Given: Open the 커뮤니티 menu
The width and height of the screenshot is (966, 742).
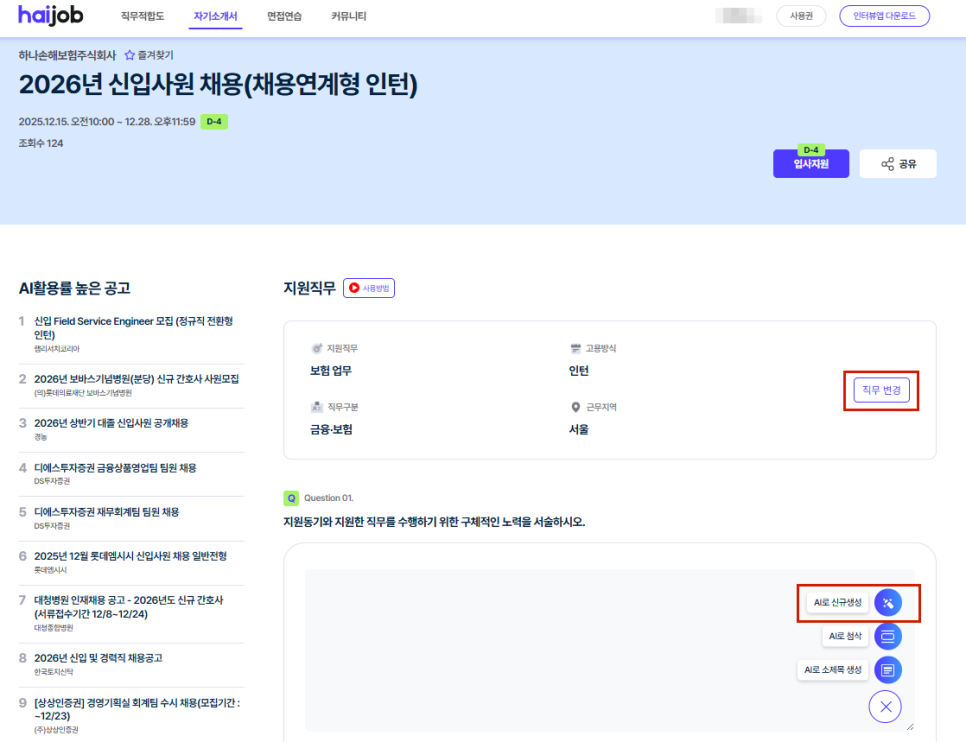Looking at the screenshot, I should coord(348,16).
